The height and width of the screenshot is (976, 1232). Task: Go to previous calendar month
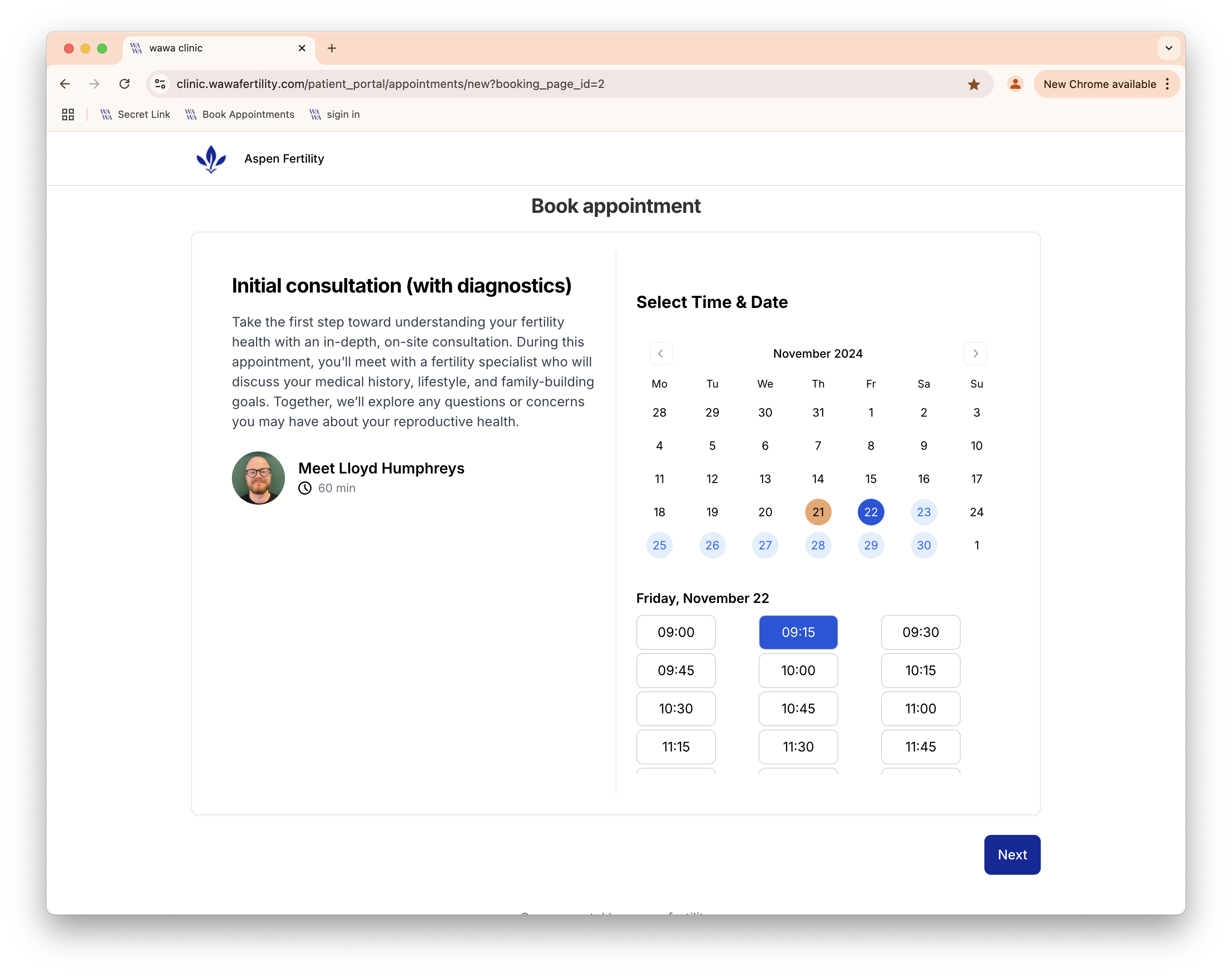pos(661,354)
